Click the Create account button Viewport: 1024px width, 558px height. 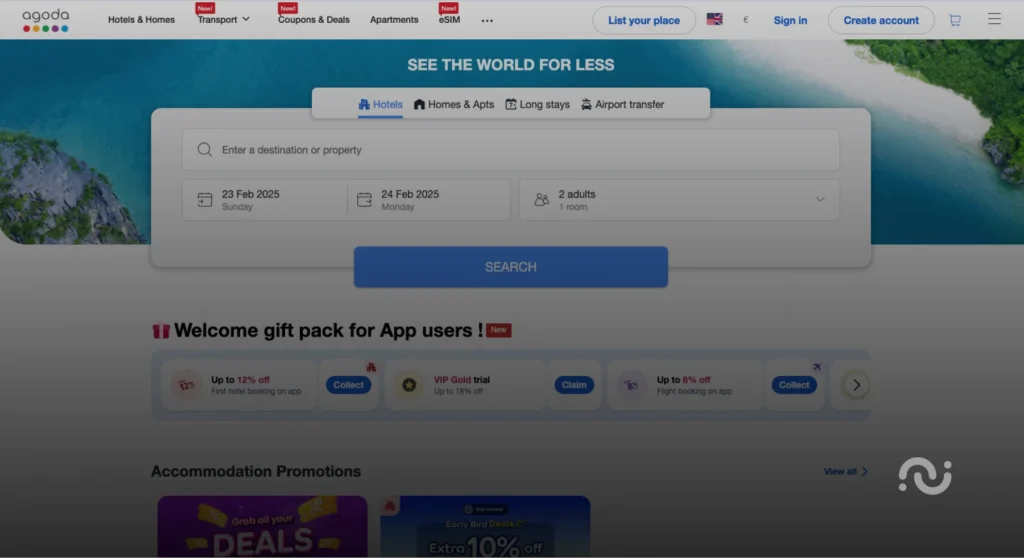881,20
